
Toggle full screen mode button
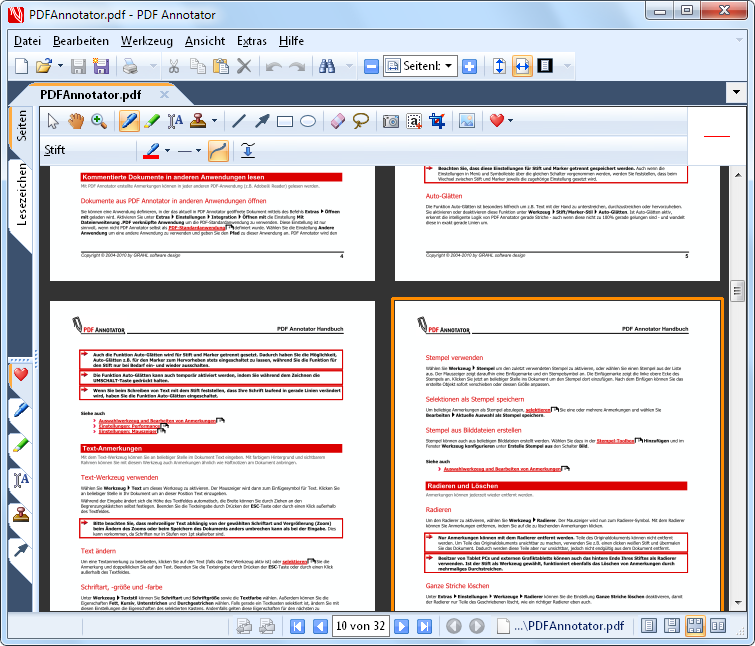click(x=545, y=66)
